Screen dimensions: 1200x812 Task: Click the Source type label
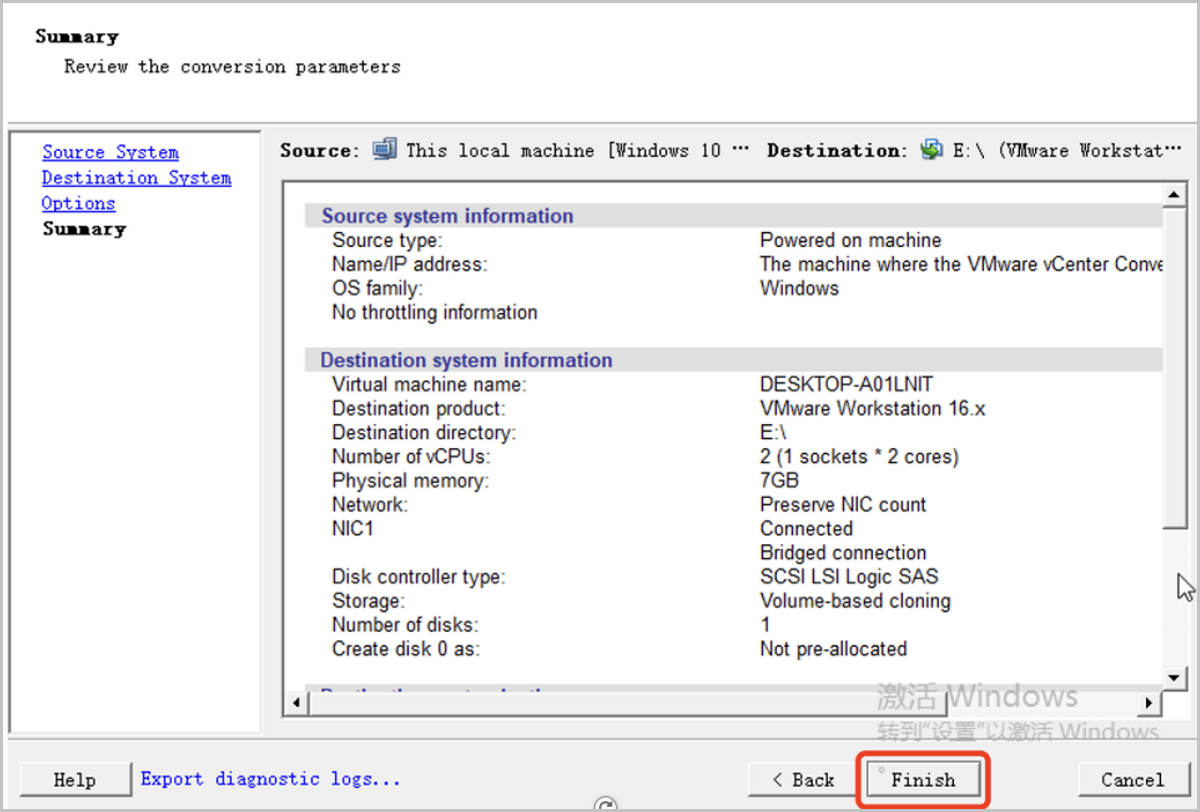[387, 240]
